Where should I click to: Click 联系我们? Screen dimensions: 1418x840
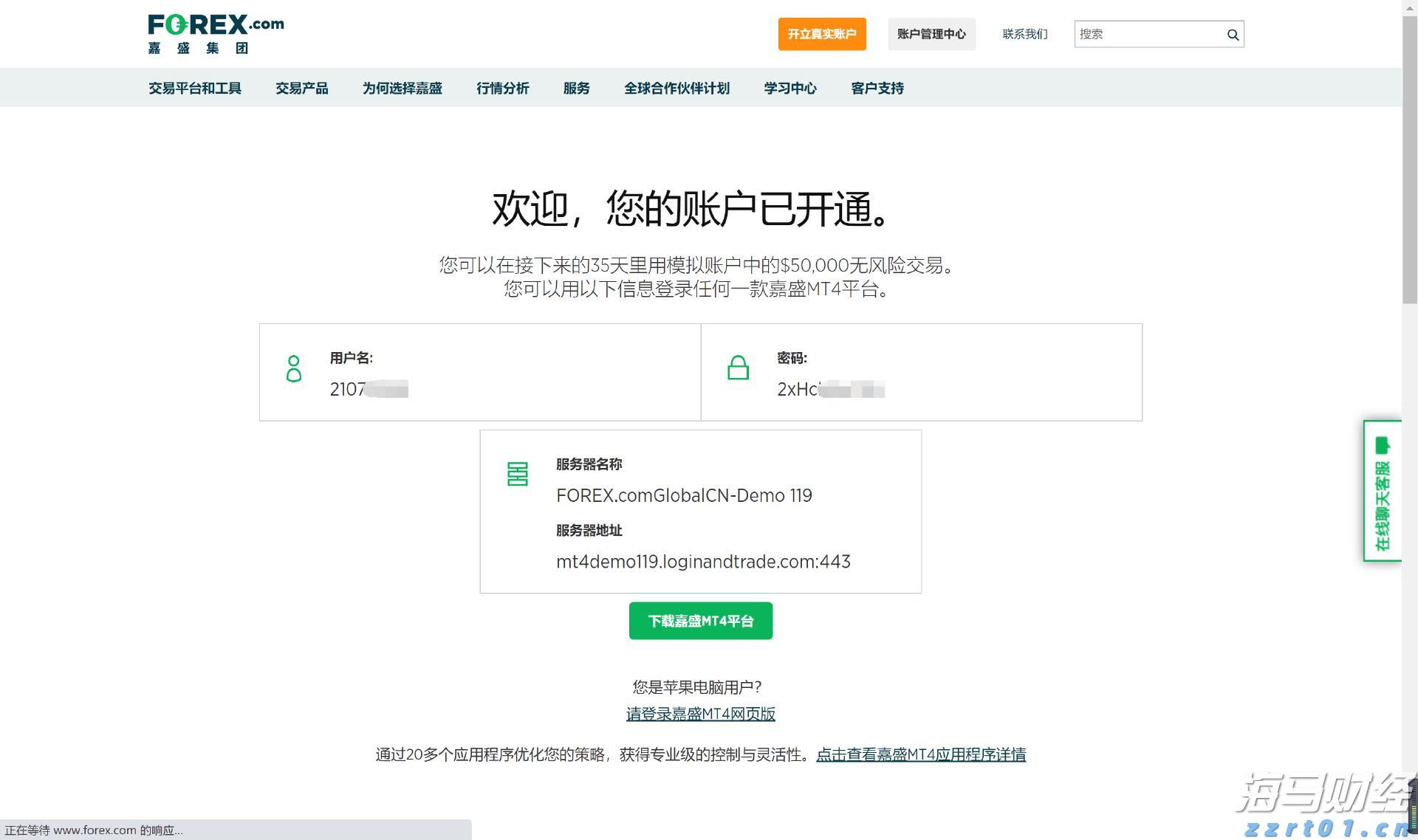coord(1025,33)
